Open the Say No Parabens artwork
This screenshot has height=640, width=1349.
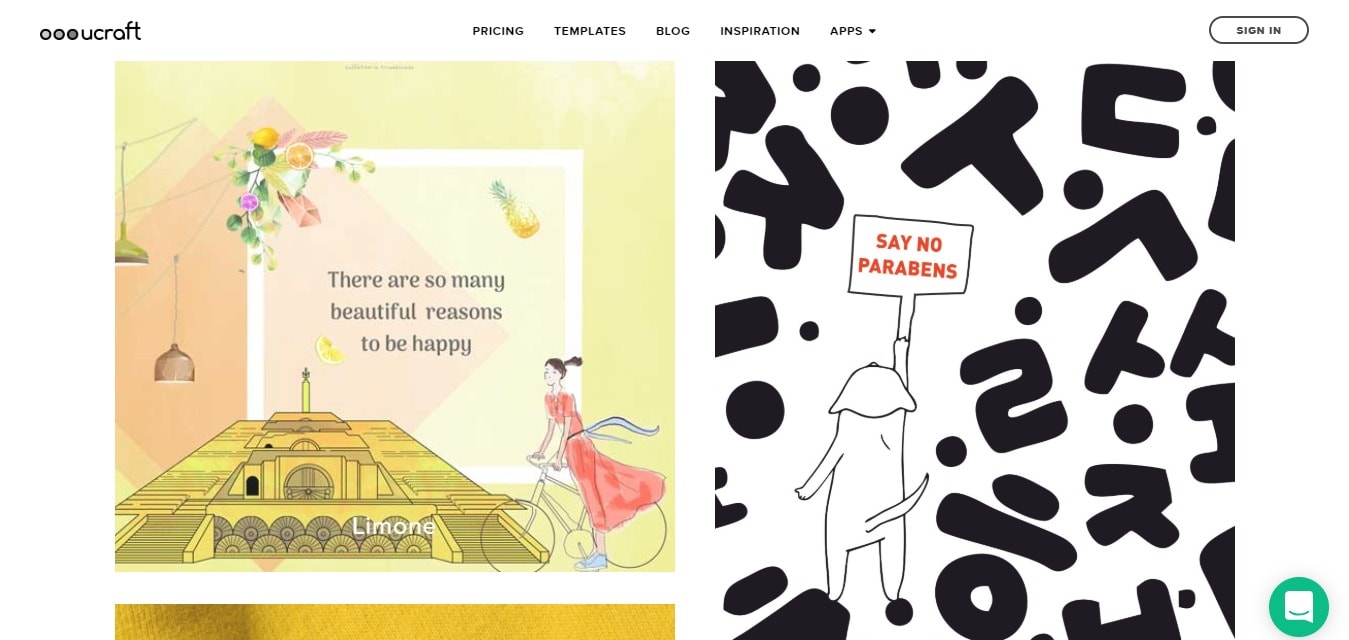point(975,350)
